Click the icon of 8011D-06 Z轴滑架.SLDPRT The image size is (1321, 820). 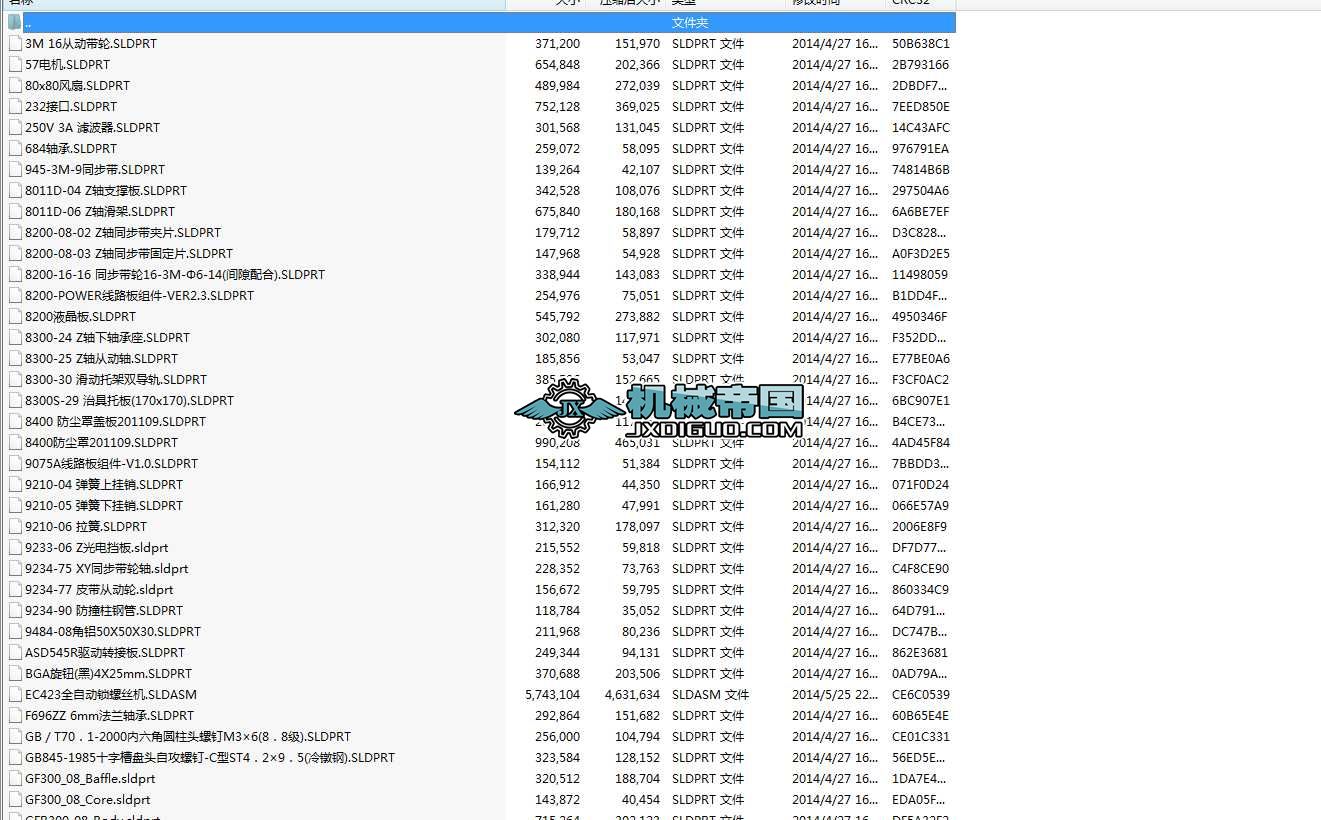pos(15,211)
